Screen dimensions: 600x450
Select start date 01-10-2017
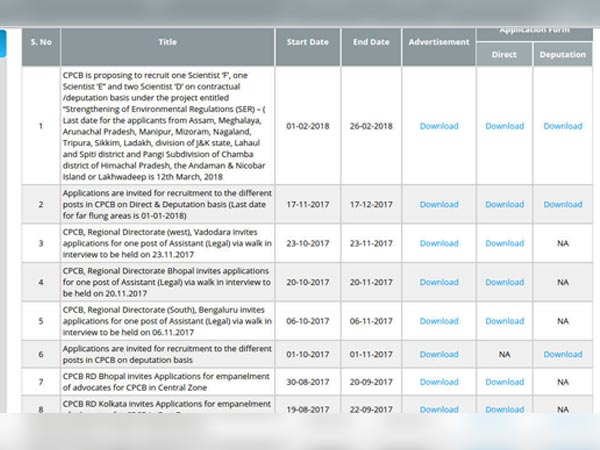point(308,354)
